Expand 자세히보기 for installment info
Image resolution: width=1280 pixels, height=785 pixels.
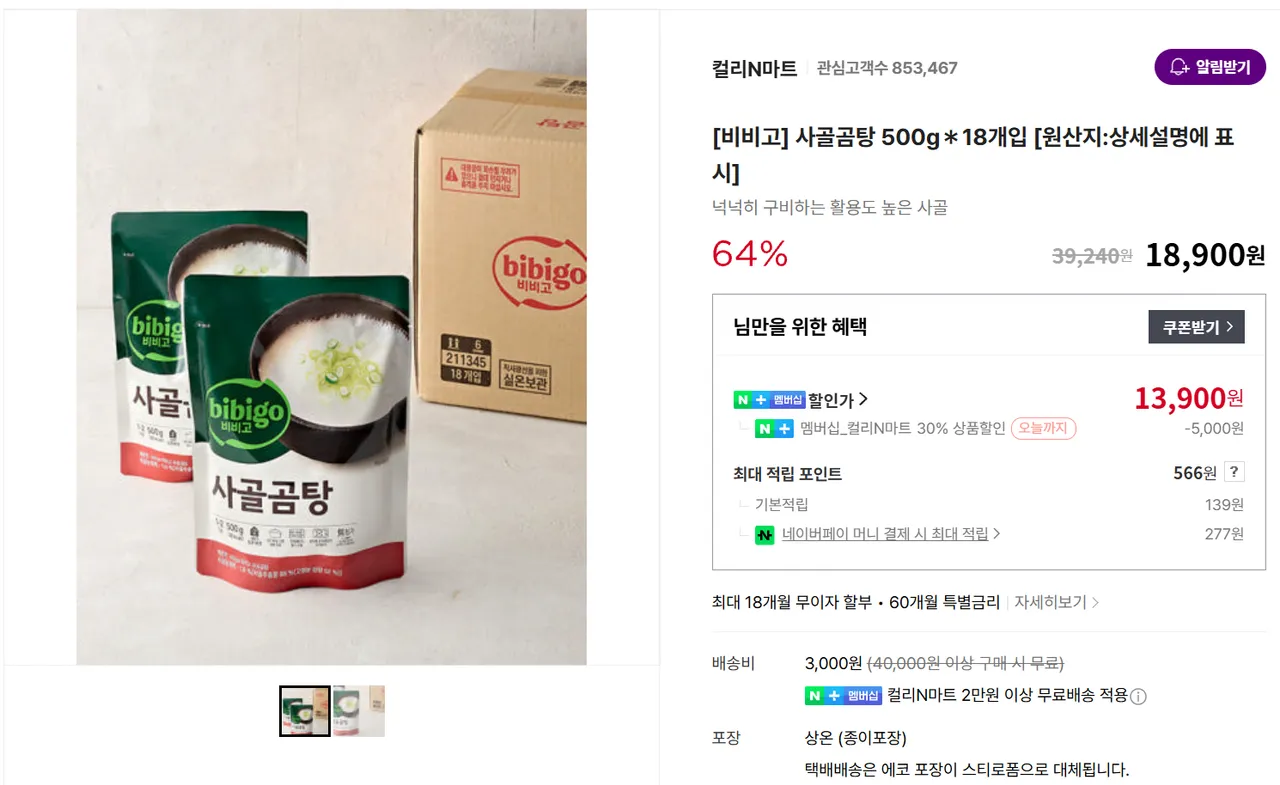click(1056, 602)
